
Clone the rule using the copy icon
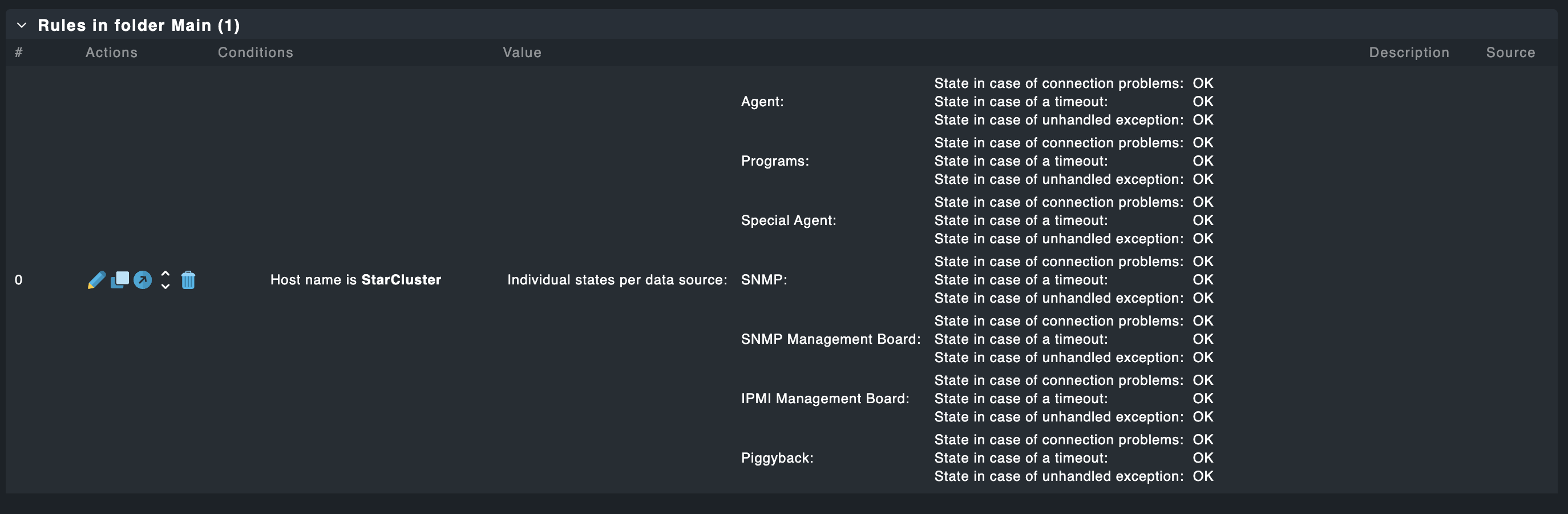(120, 279)
